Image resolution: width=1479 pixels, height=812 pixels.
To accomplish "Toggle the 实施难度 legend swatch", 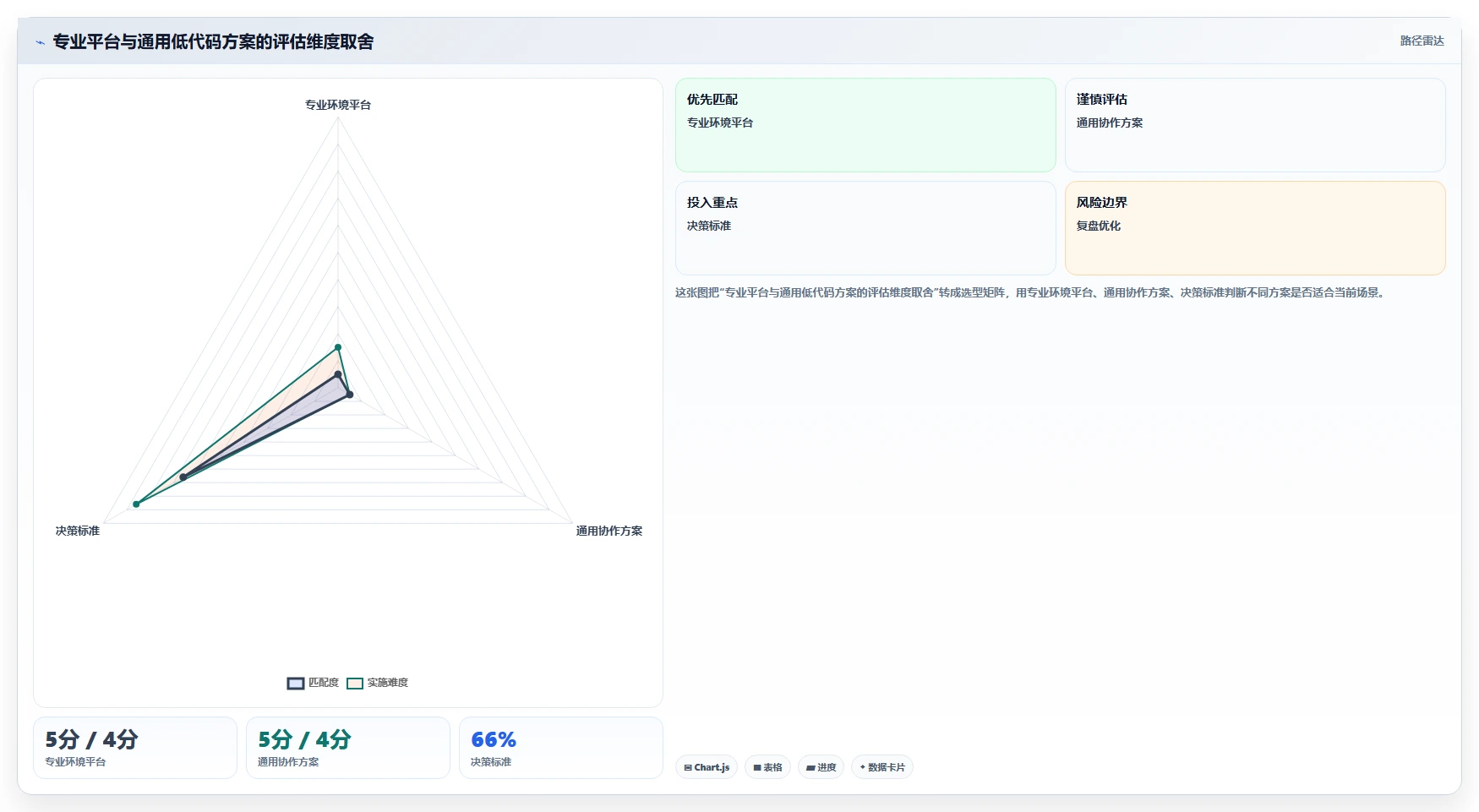I will pyautogui.click(x=355, y=683).
